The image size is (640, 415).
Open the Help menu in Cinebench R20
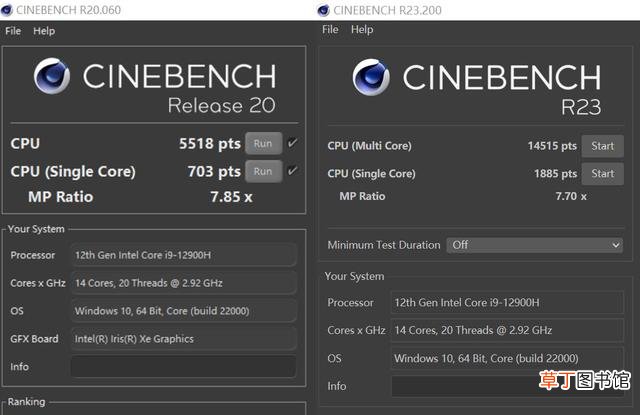coord(44,31)
